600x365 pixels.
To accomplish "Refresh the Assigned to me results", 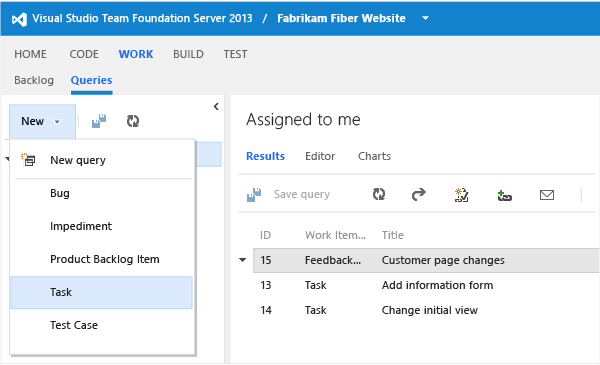I will coord(379,194).
